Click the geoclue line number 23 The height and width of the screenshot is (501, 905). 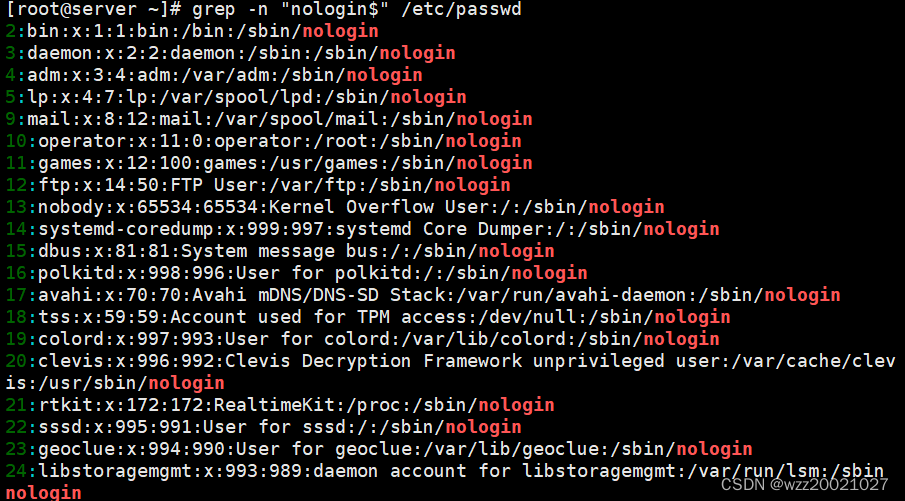[16, 449]
